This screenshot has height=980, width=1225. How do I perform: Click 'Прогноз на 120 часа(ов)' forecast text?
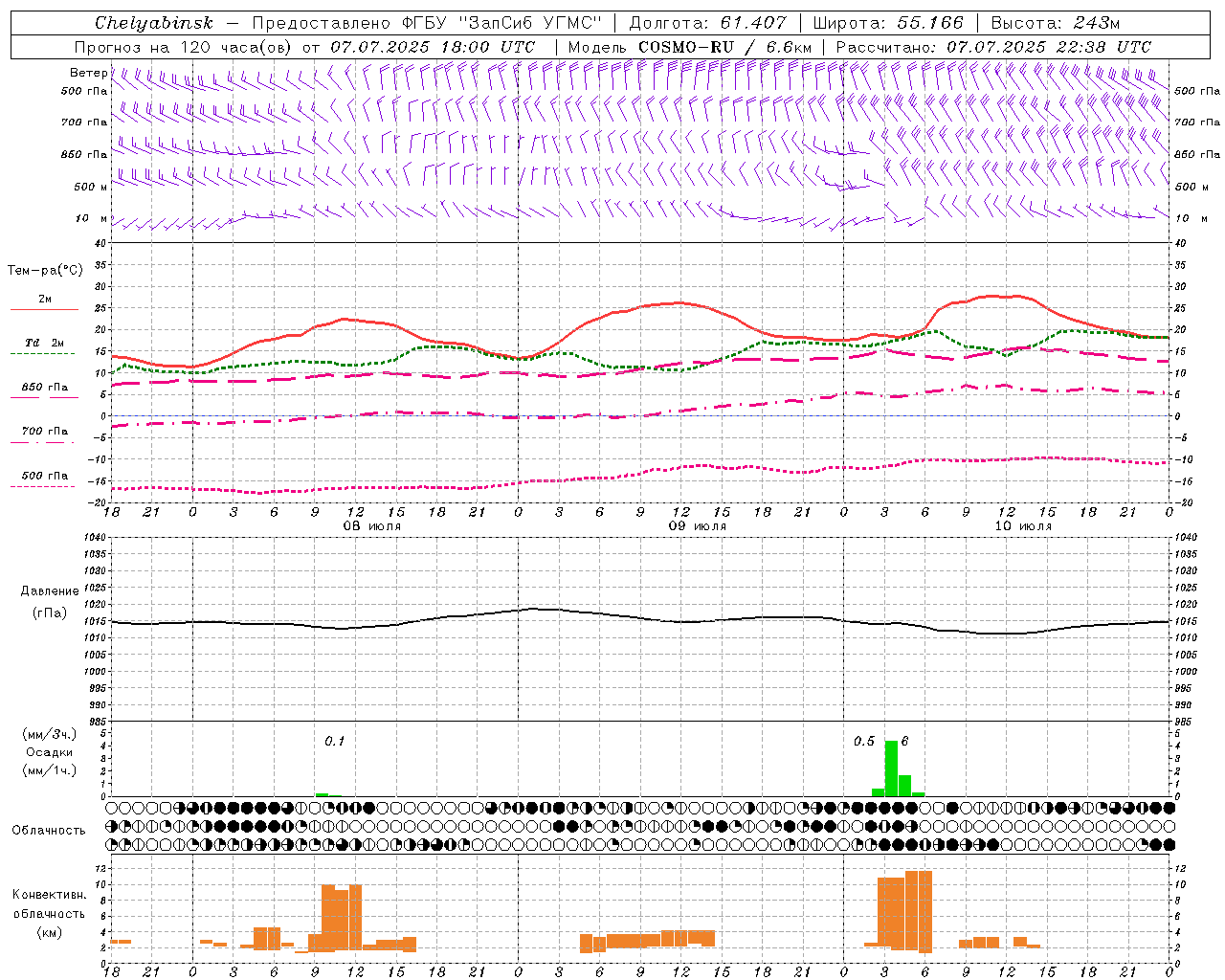coord(184,47)
